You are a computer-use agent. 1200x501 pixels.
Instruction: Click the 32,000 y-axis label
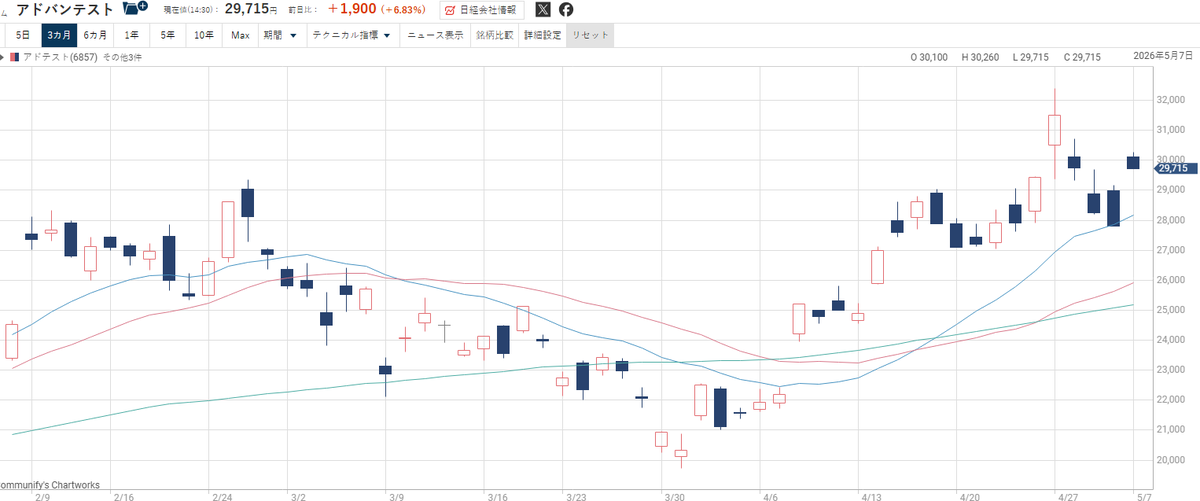pyautogui.click(x=1170, y=100)
